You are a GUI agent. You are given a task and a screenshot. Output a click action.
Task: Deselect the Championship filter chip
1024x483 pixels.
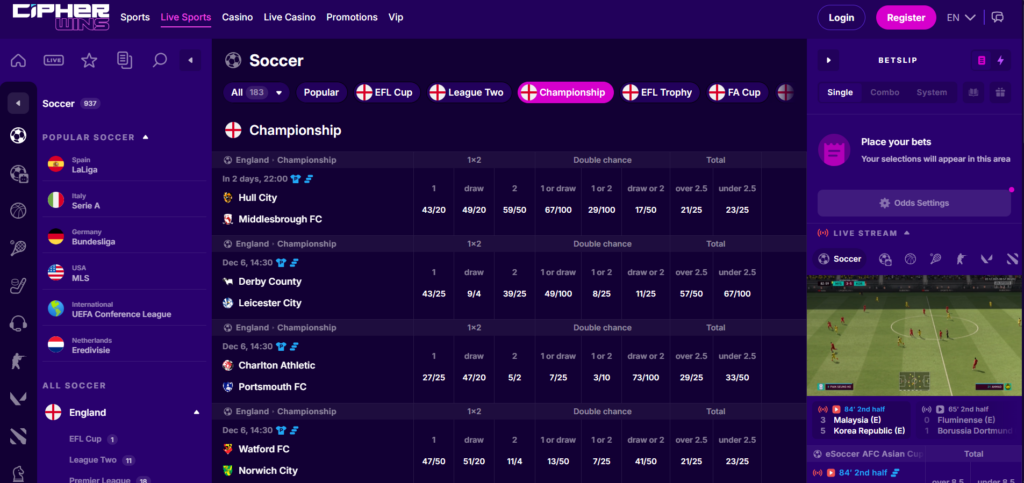click(566, 93)
